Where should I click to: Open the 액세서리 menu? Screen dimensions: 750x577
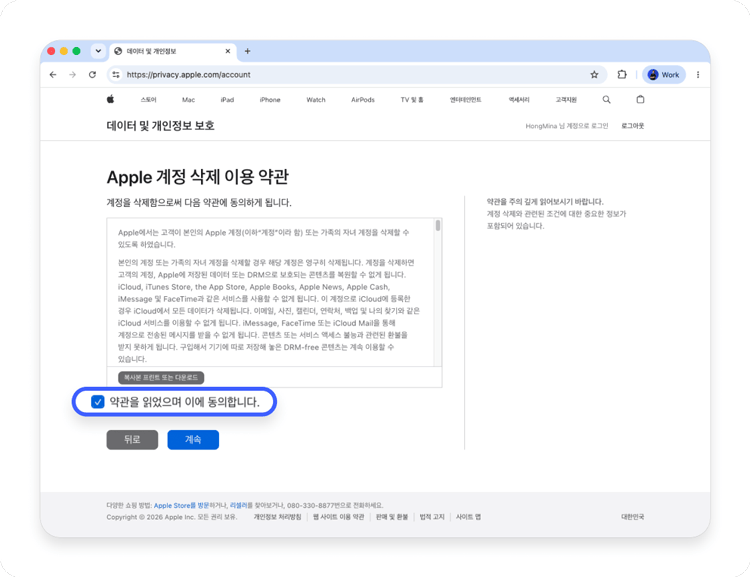click(x=519, y=100)
